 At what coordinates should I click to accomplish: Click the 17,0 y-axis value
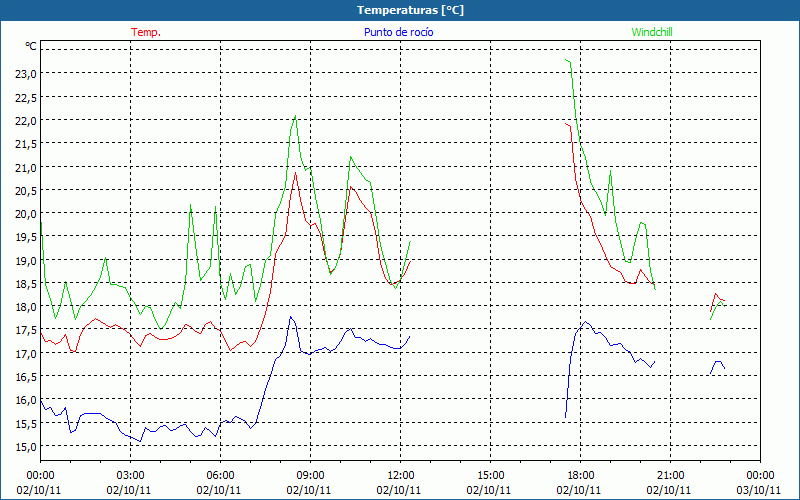click(26, 354)
